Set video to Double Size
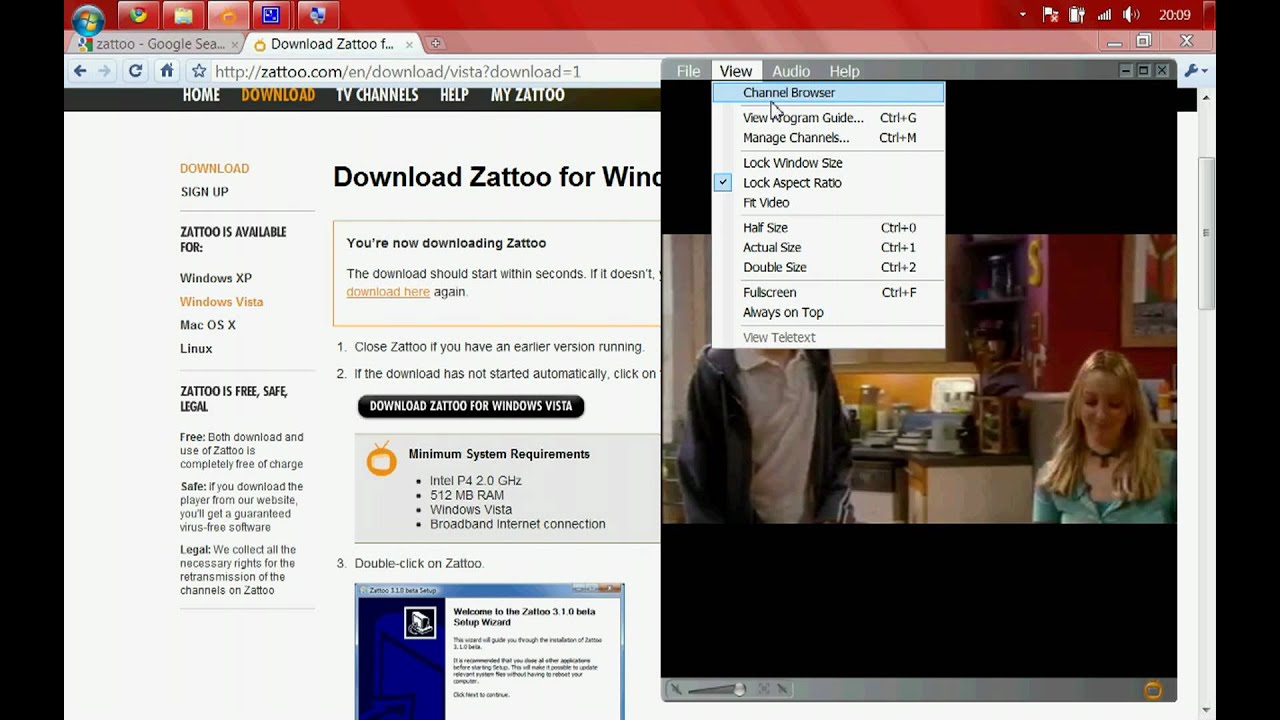This screenshot has height=720, width=1280. pos(828,268)
